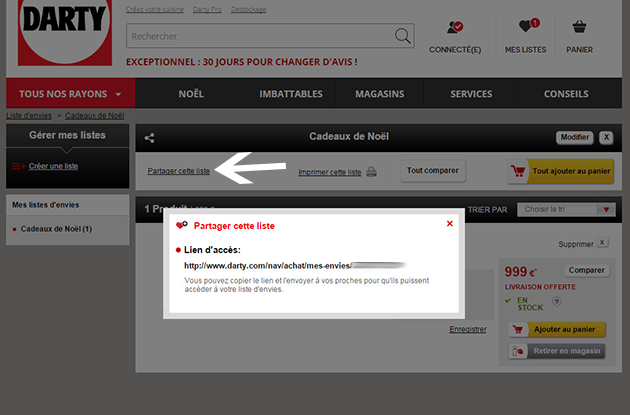630x415 pixels.
Task: Open the Connecté(e) account icon
Action: [455, 29]
